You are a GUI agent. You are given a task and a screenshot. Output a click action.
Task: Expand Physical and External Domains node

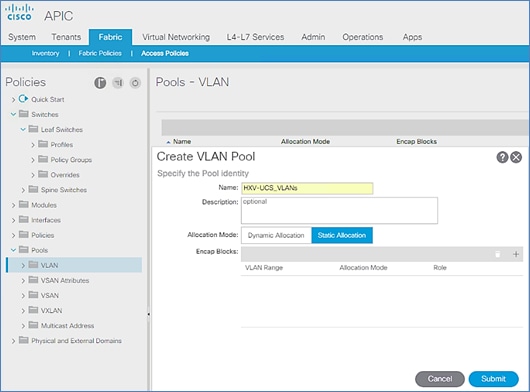tap(13, 341)
